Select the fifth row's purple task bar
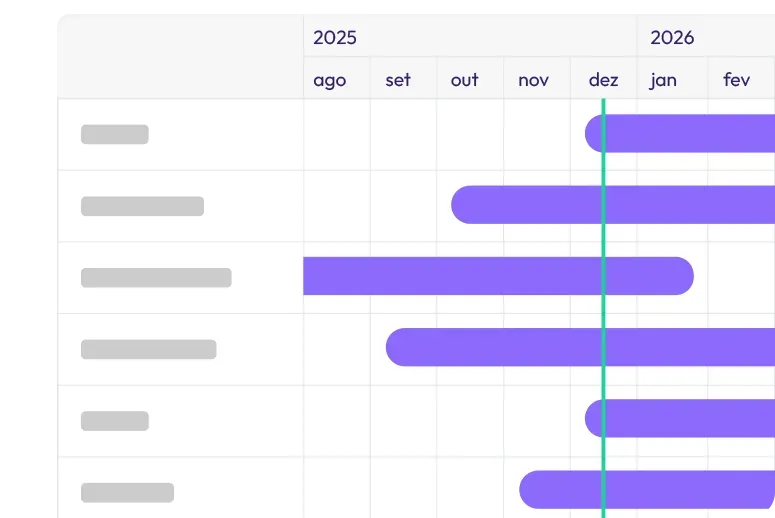This screenshot has height=518, width=775. [x=690, y=418]
